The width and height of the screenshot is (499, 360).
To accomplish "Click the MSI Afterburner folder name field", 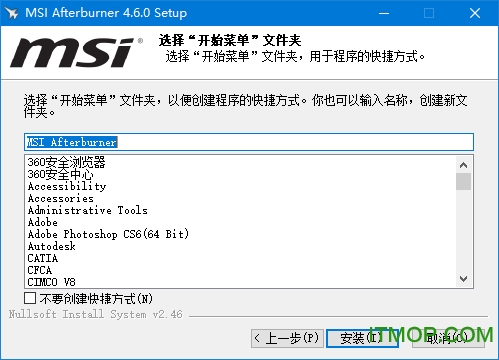I will [x=249, y=142].
